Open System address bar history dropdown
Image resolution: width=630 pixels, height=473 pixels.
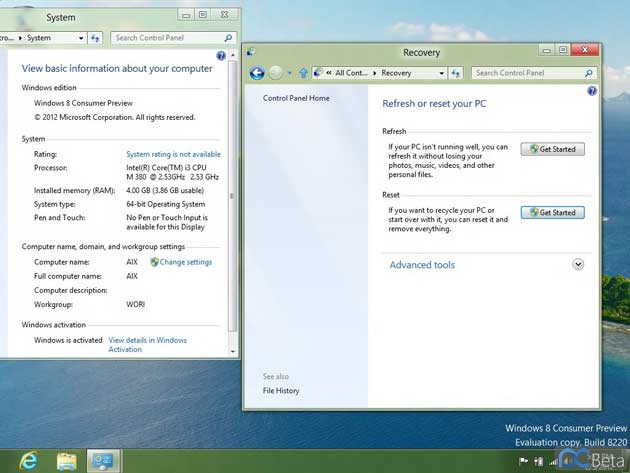click(80, 38)
